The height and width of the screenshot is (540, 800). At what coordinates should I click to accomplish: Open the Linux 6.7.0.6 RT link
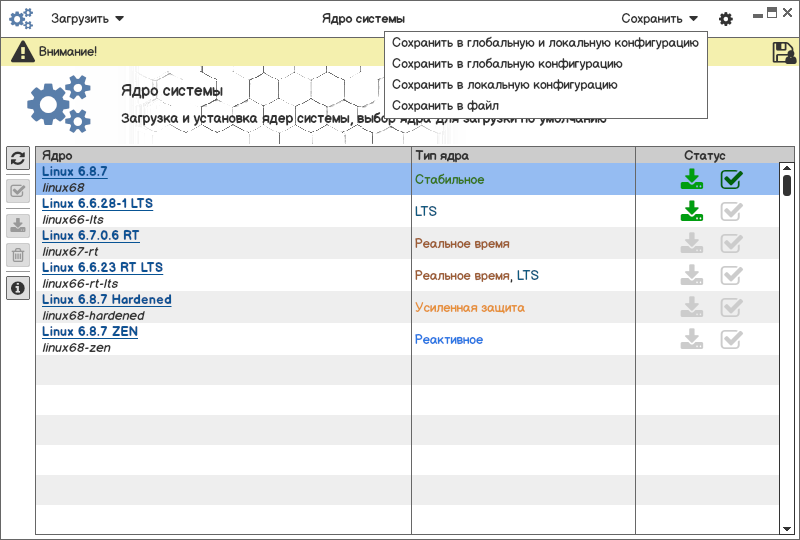pyautogui.click(x=90, y=236)
